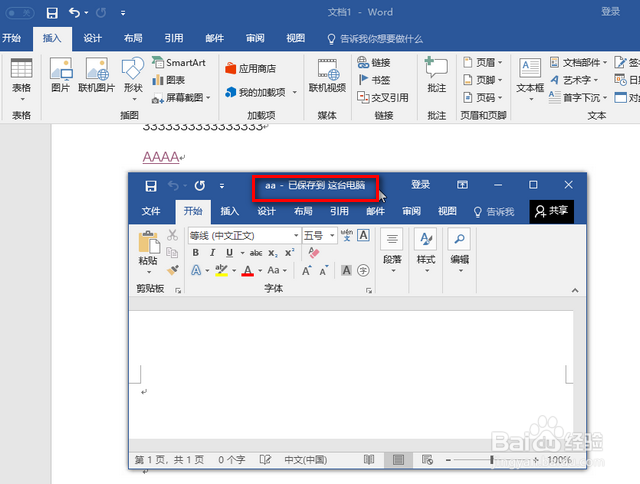The image size is (640, 484).
Task: Click 告诉我你想要做什么 search box
Action: coord(375,39)
